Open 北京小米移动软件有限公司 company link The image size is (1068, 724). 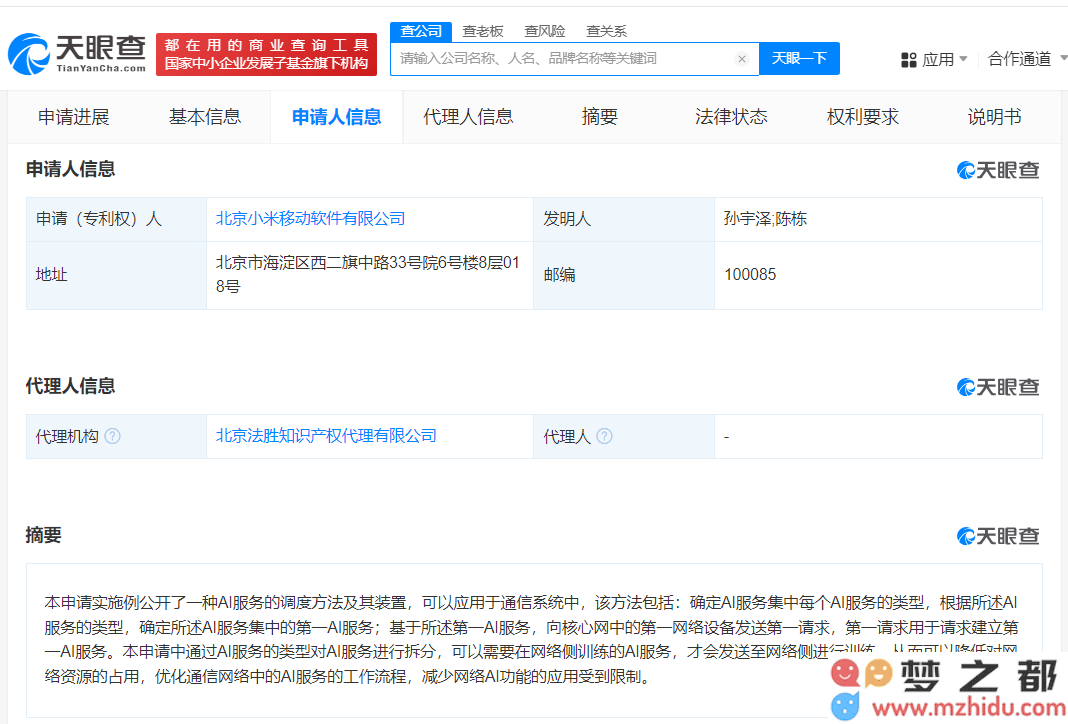coord(311,219)
